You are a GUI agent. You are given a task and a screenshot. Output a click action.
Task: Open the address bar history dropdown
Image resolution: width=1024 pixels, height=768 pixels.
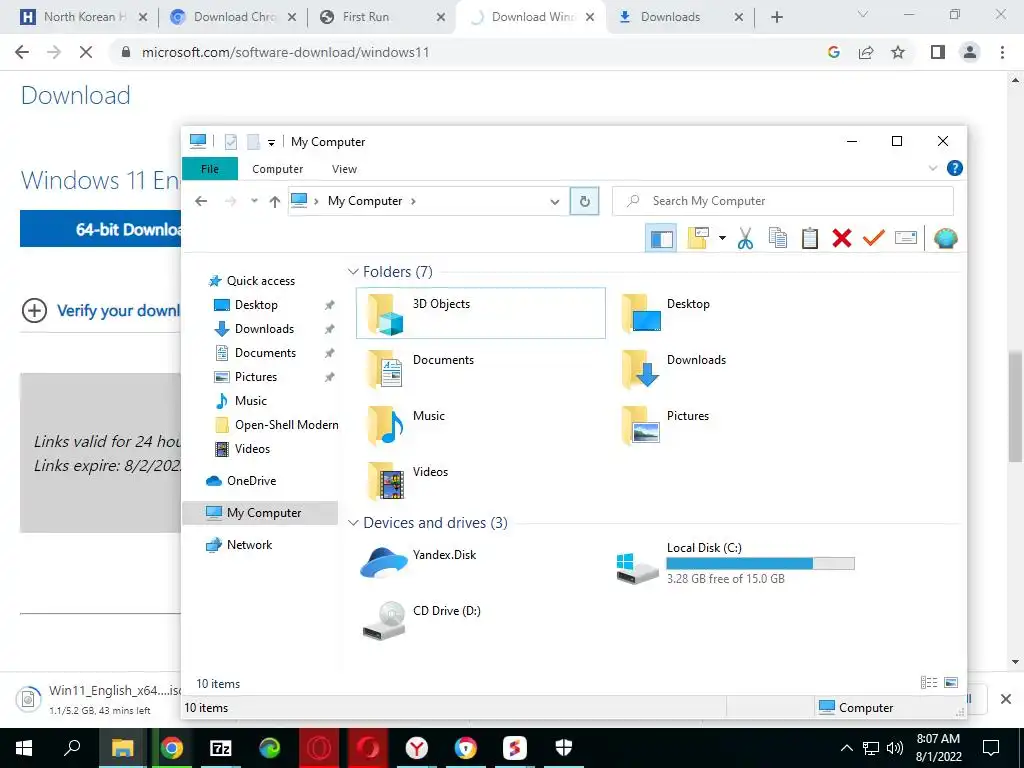554,202
